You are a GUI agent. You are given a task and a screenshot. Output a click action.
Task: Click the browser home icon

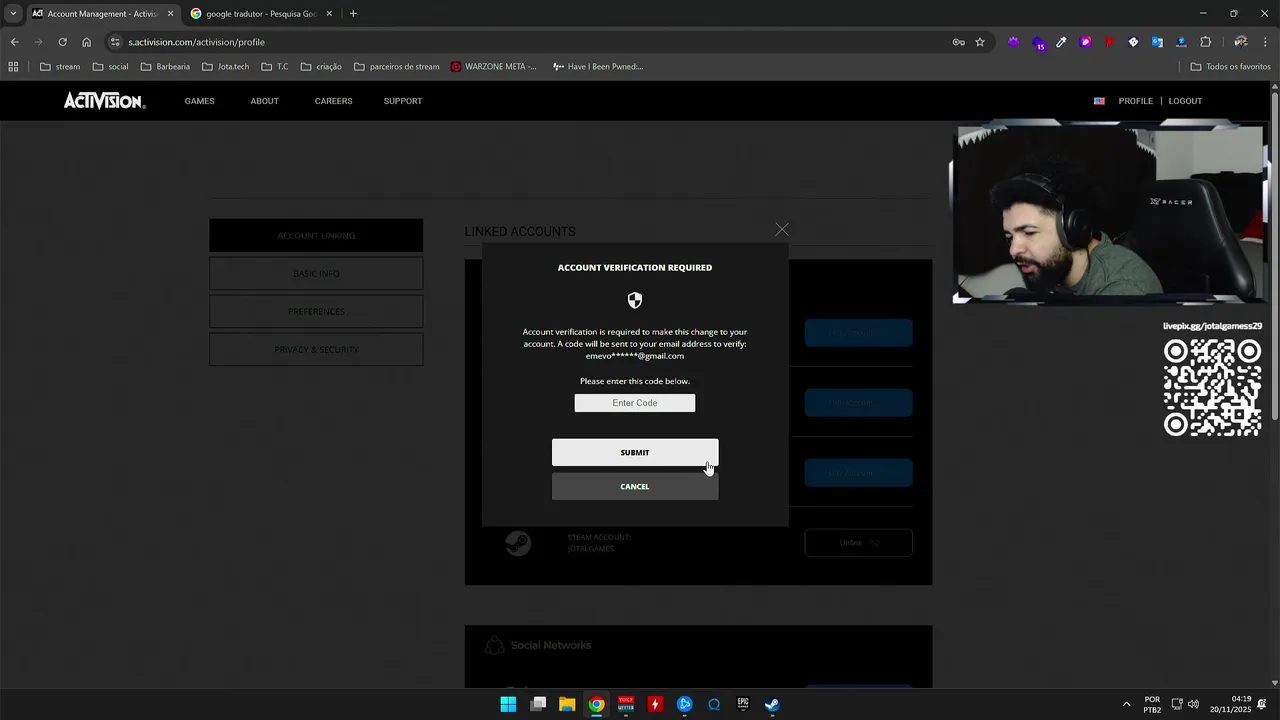86,42
